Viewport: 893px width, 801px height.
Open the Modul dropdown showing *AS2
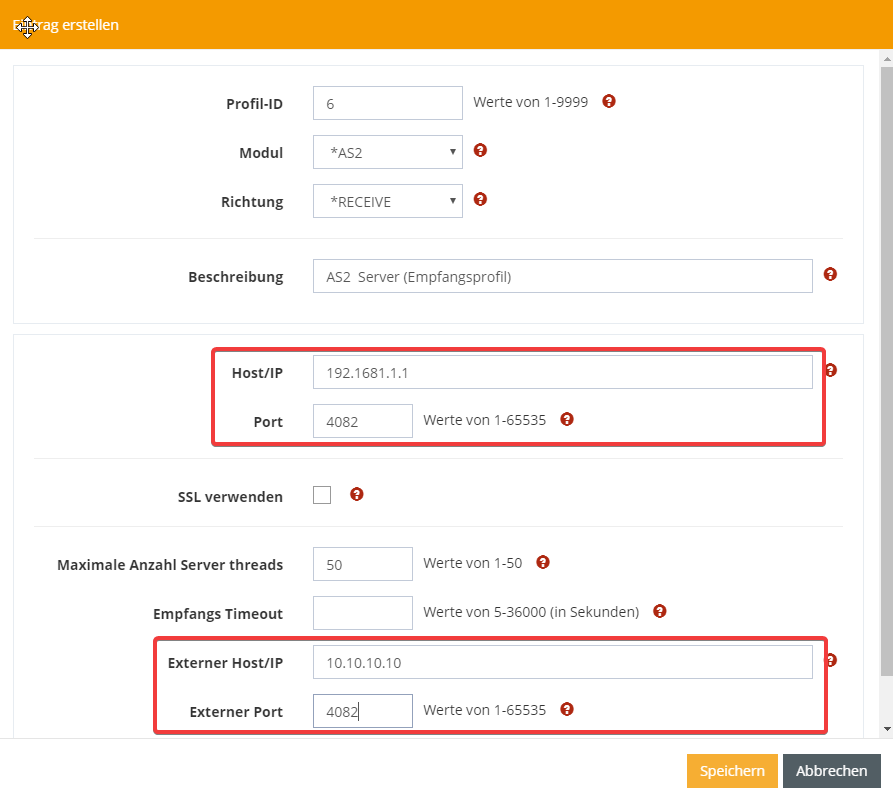pos(388,153)
